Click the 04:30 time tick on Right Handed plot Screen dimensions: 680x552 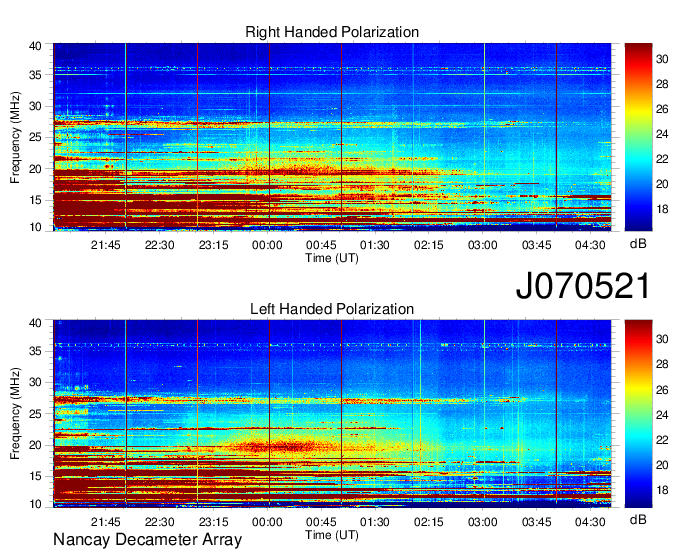590,245
